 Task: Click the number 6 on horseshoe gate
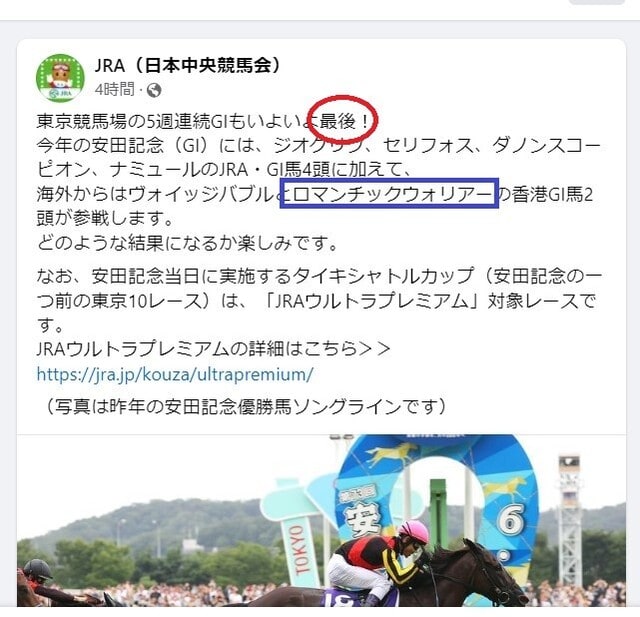[510, 519]
